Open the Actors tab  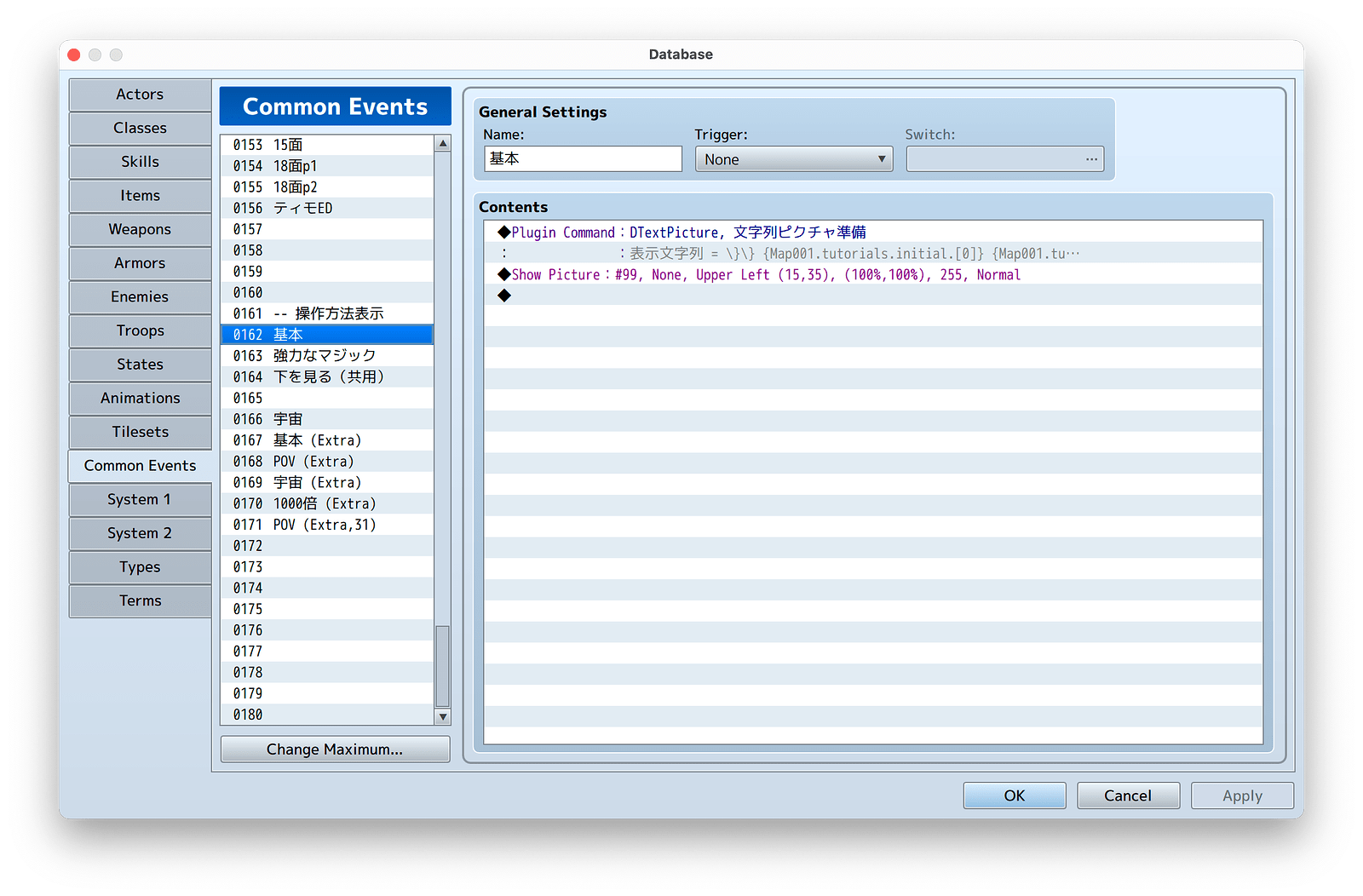pyautogui.click(x=140, y=95)
